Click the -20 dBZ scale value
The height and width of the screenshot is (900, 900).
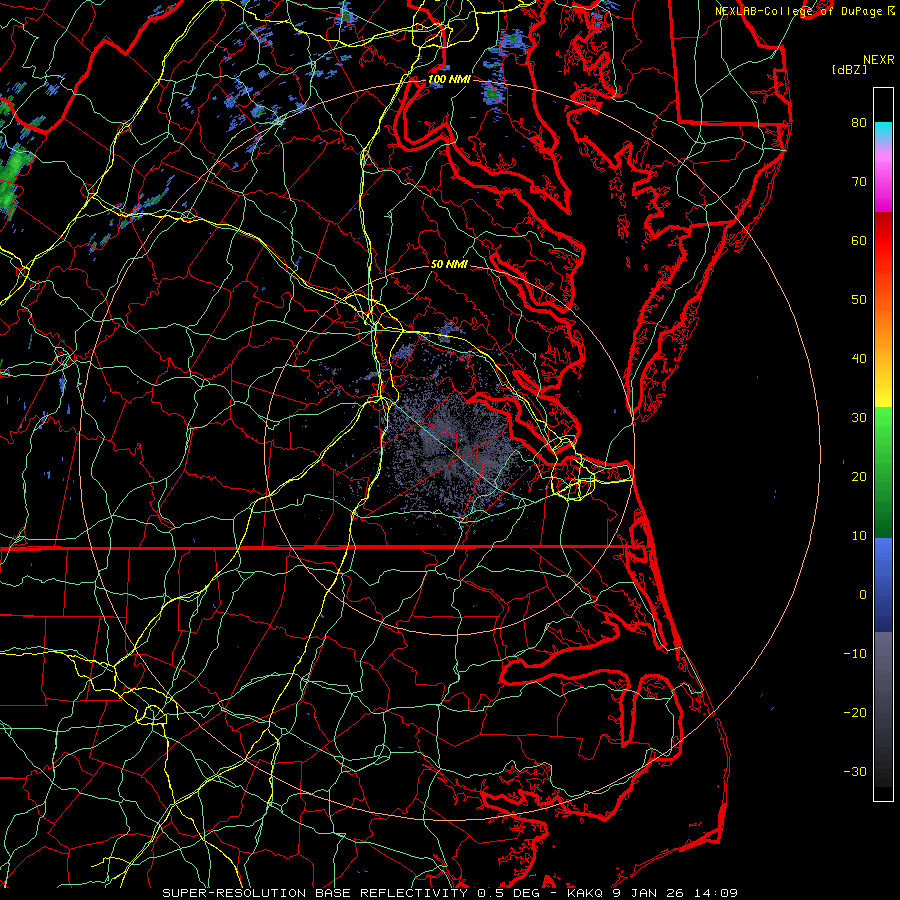(855, 713)
